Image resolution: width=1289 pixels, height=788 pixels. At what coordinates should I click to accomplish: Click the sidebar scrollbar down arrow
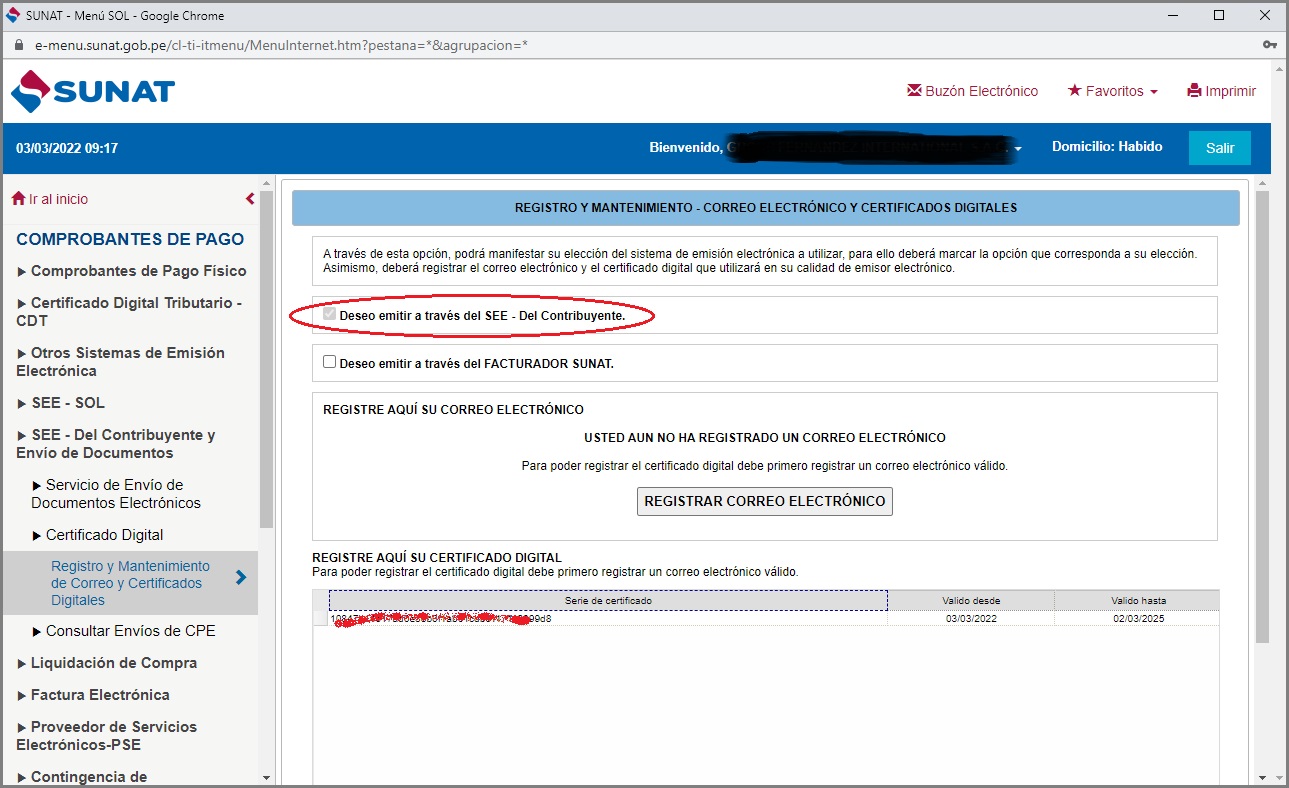(266, 777)
